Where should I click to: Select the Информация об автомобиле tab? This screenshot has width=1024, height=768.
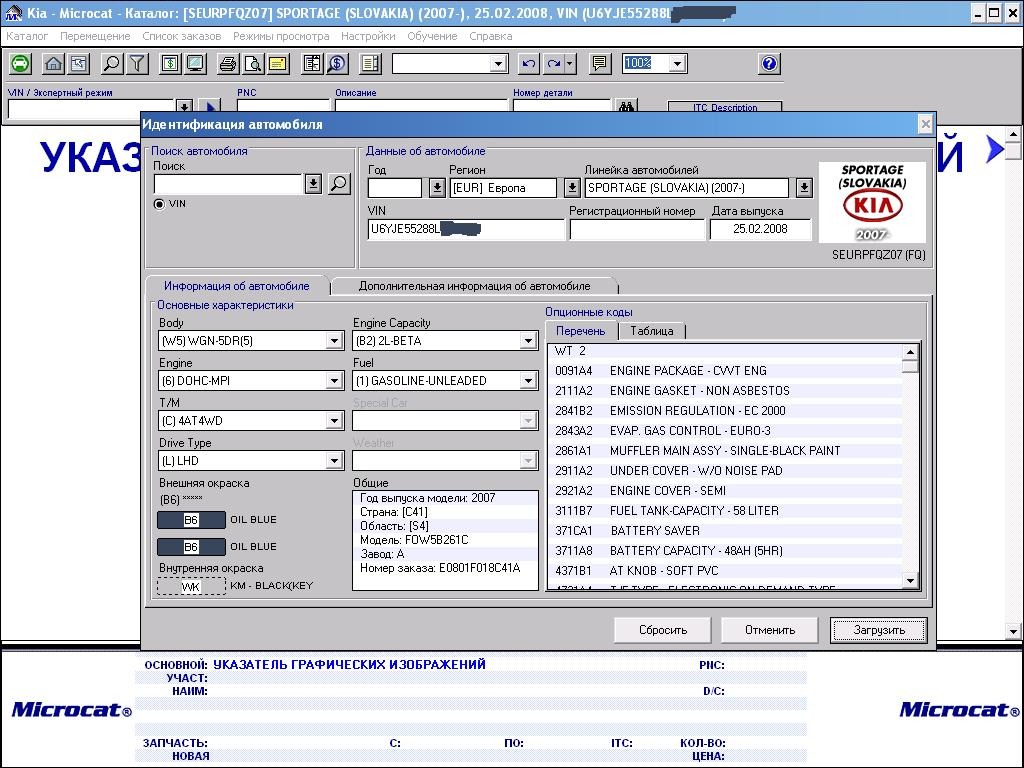[236, 286]
